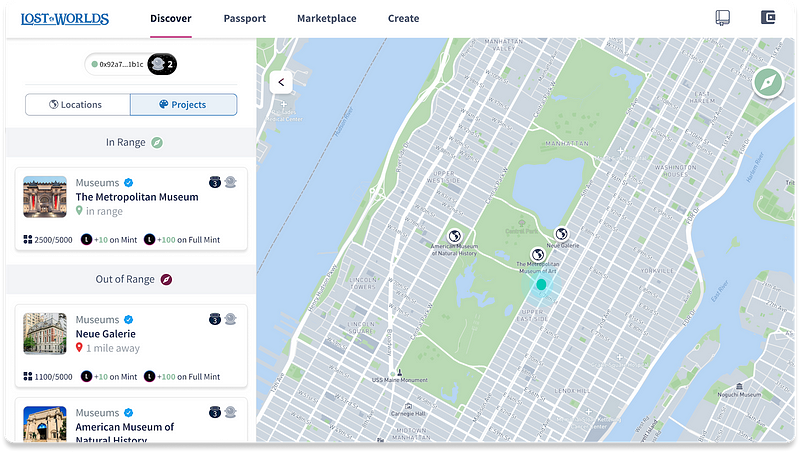This screenshot has height=453, width=800.
Task: Switch to the Locations toggle
Action: coord(78,105)
